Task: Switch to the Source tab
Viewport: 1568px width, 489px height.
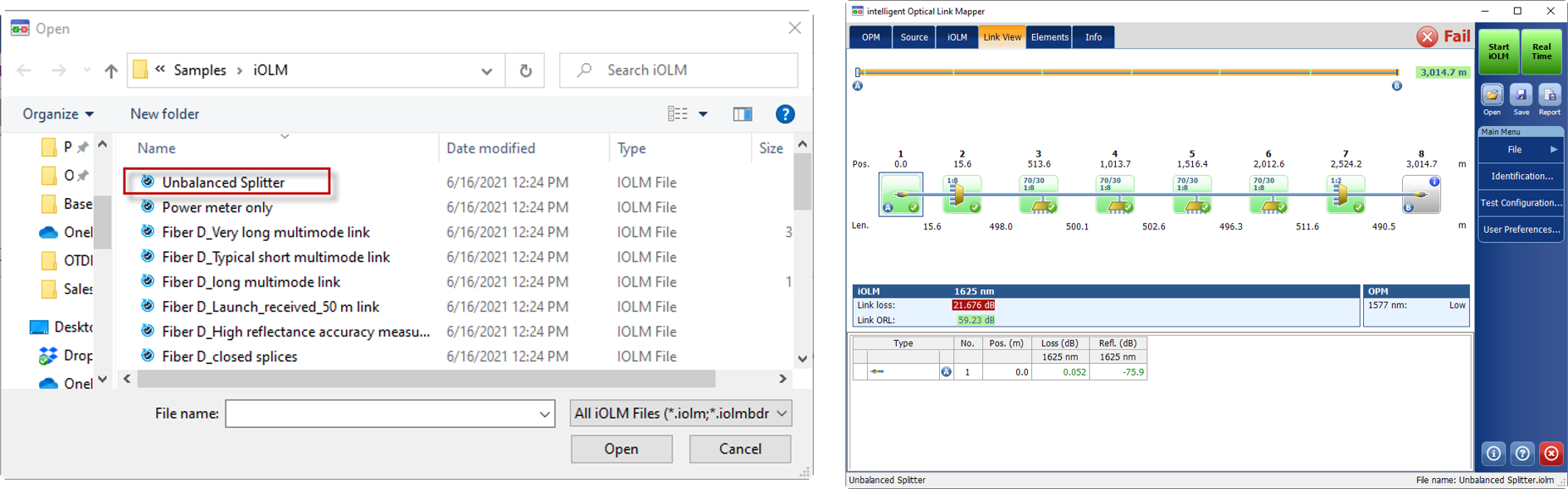Action: coord(914,37)
